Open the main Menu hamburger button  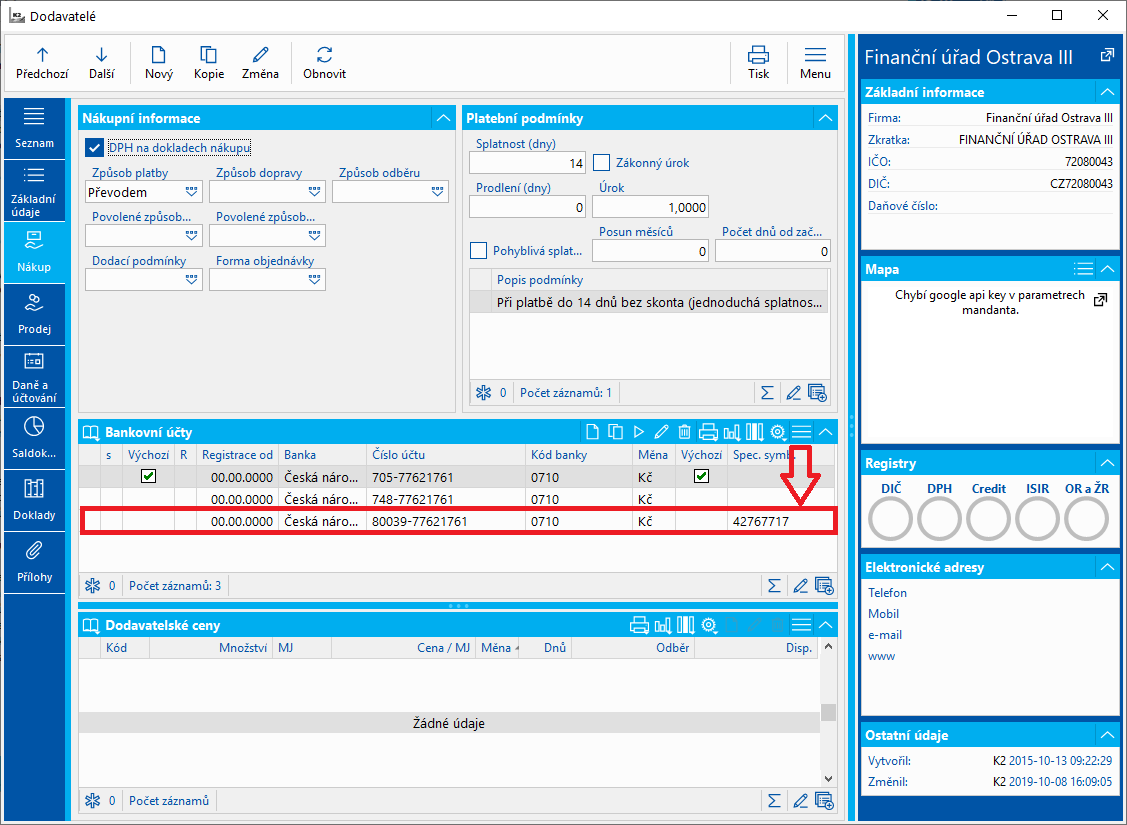(x=815, y=63)
